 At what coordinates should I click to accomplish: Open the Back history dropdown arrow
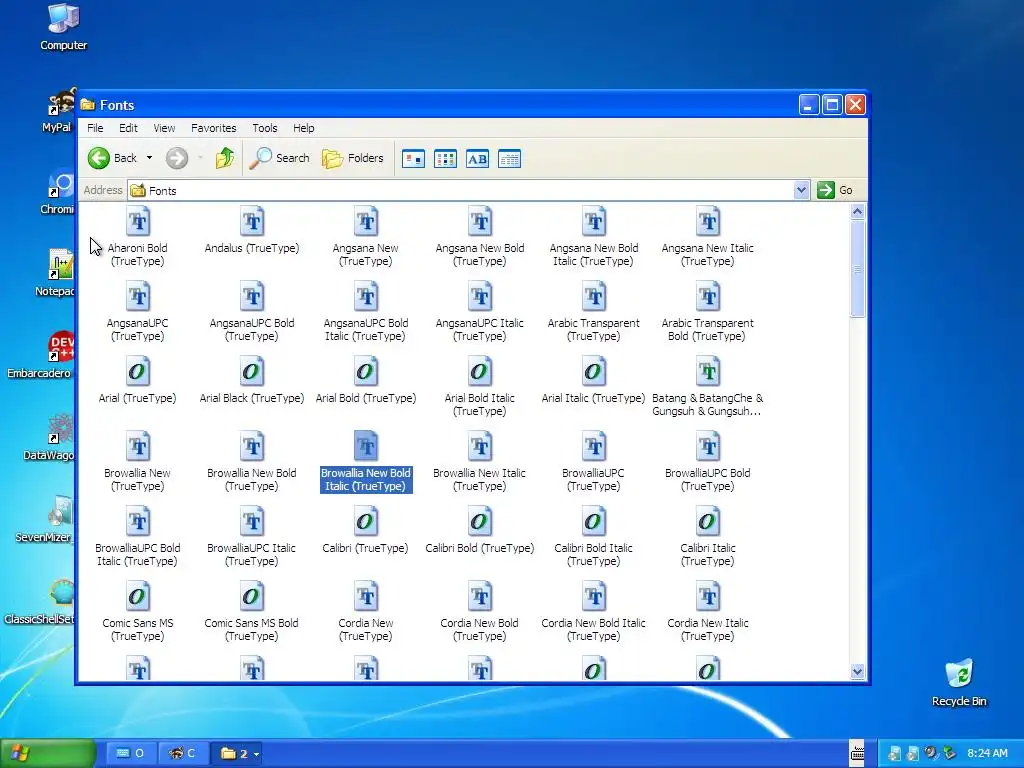pos(149,158)
